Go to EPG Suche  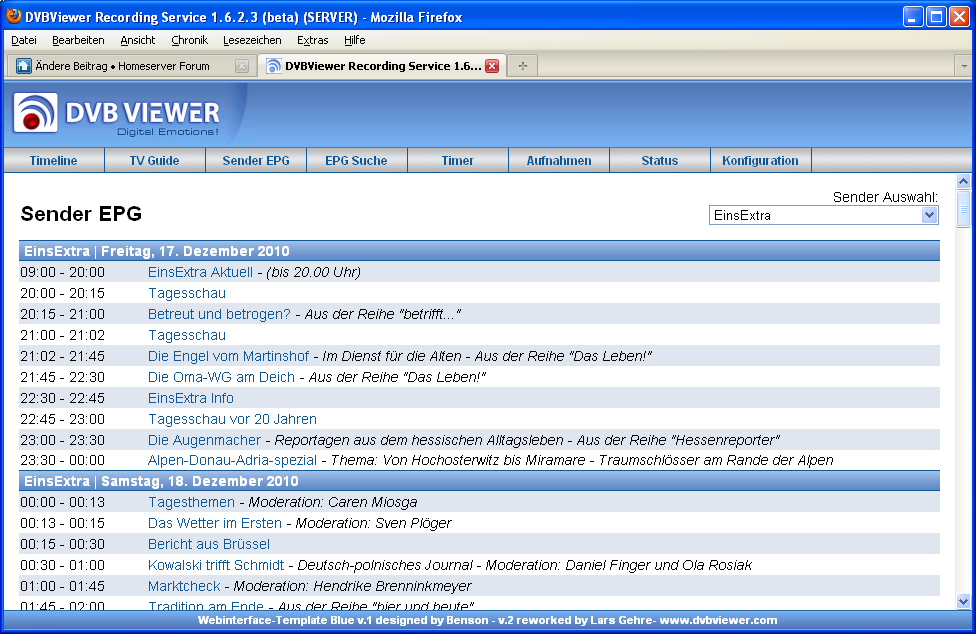[356, 161]
